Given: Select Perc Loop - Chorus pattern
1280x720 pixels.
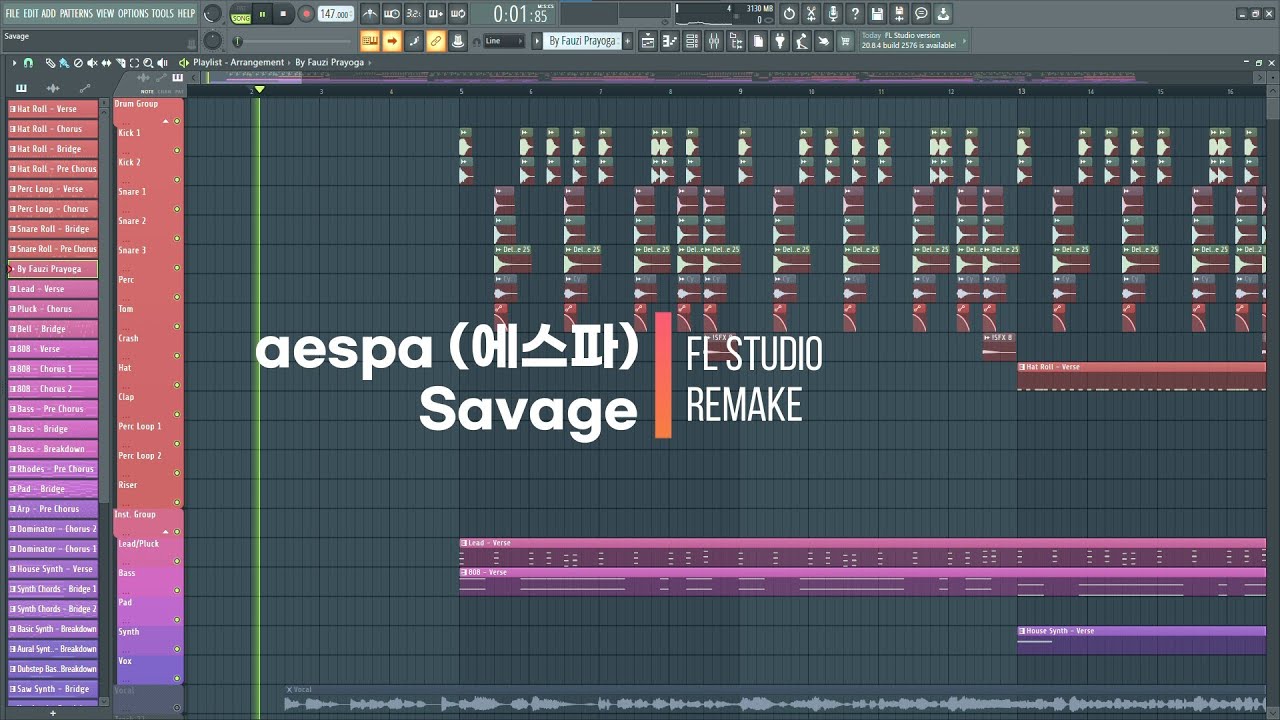Looking at the screenshot, I should click(x=53, y=209).
